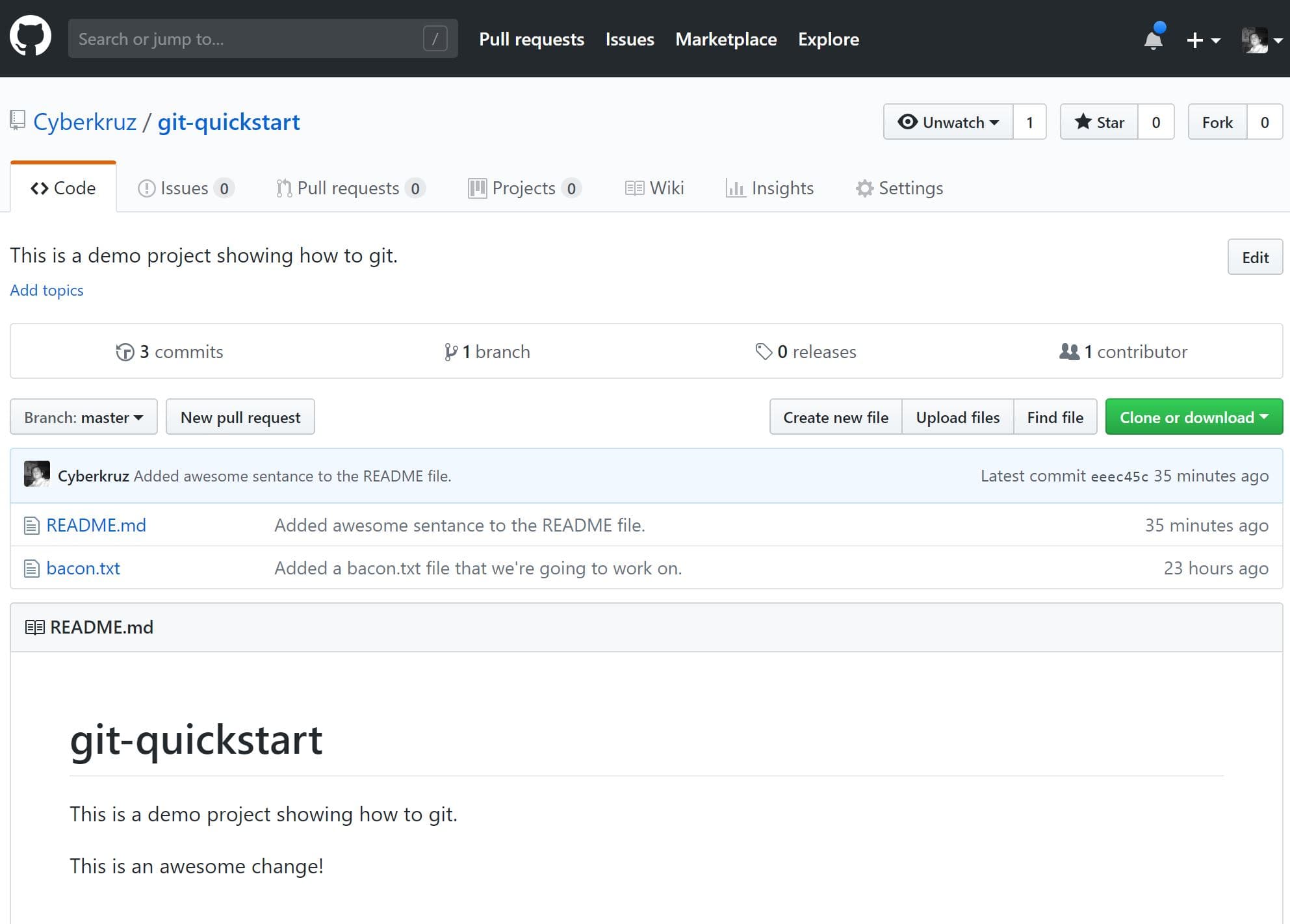Expand the Unwatch dropdown
The width and height of the screenshot is (1290, 924).
tap(948, 122)
